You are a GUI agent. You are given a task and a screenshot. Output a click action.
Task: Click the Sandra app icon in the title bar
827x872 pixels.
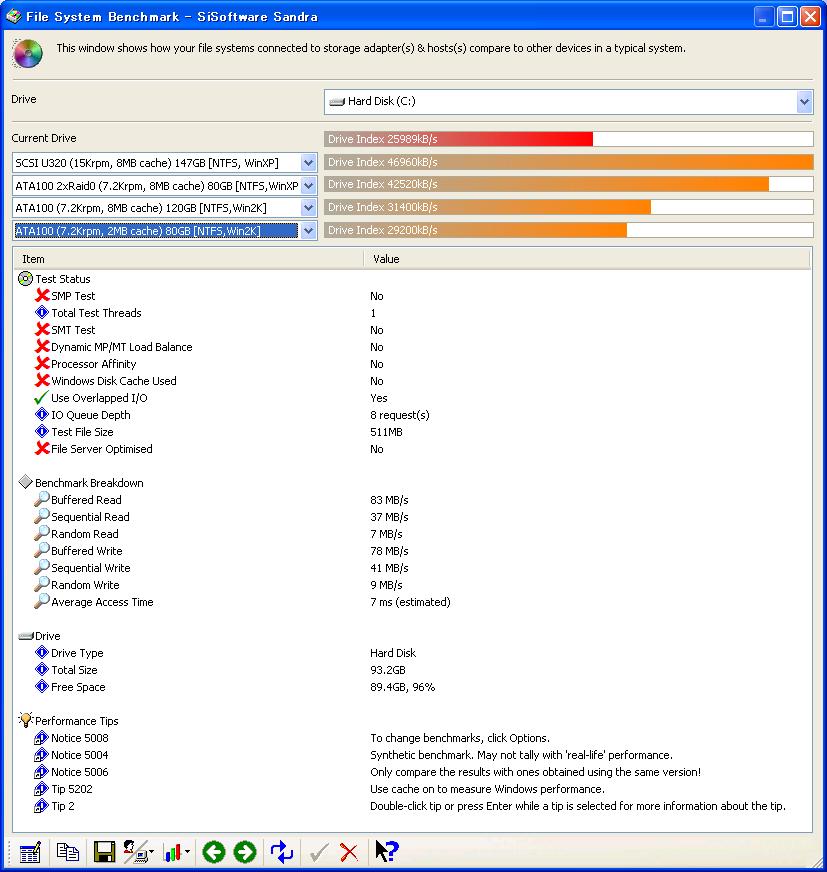coord(13,16)
